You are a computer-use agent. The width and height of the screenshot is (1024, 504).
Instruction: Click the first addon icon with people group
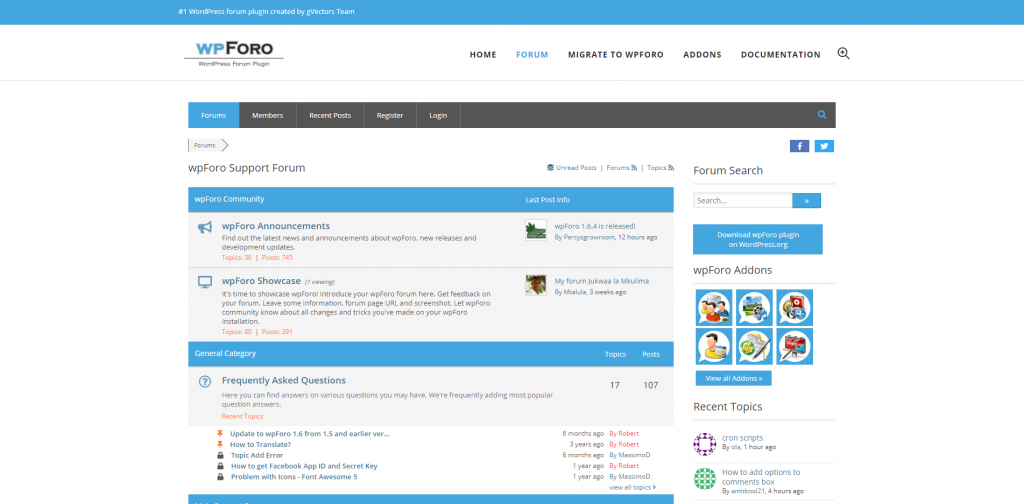714,307
